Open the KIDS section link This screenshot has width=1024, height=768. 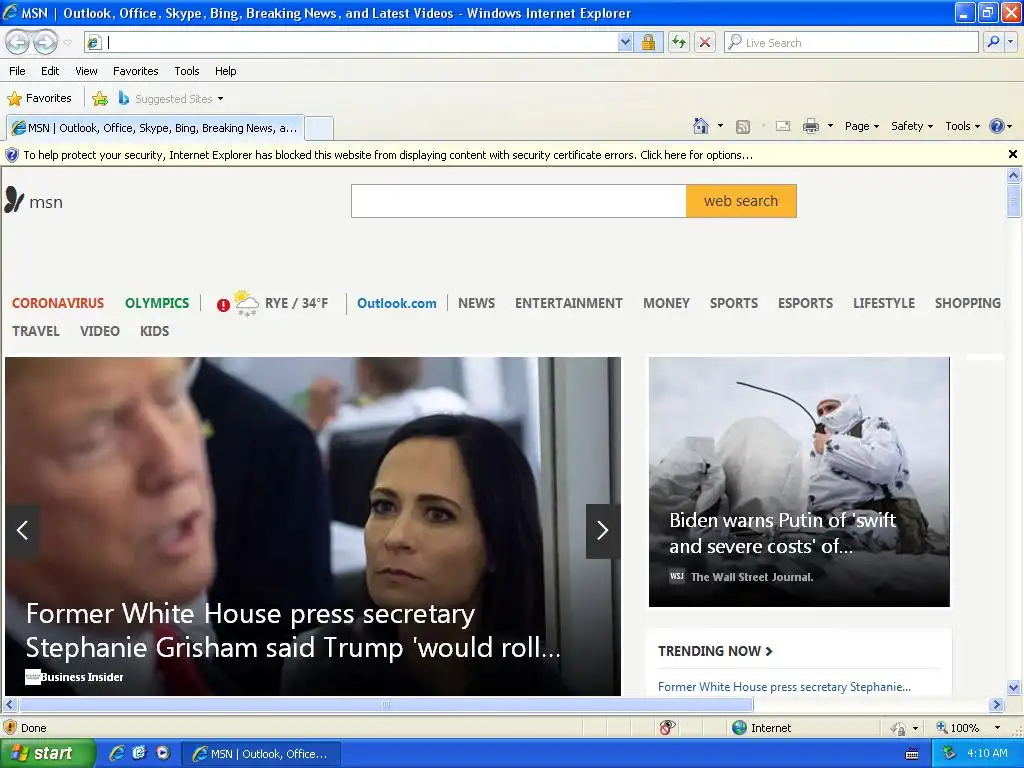(x=154, y=331)
